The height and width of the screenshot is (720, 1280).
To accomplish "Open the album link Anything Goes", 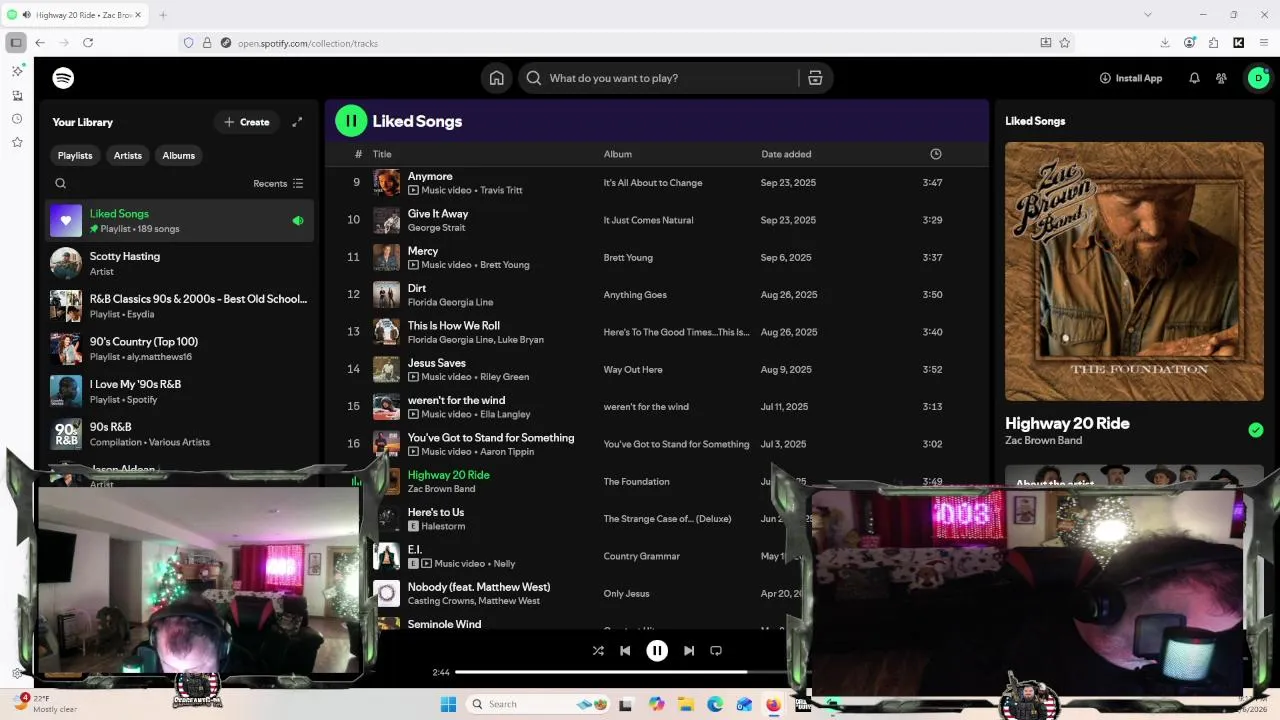I will [x=635, y=295].
